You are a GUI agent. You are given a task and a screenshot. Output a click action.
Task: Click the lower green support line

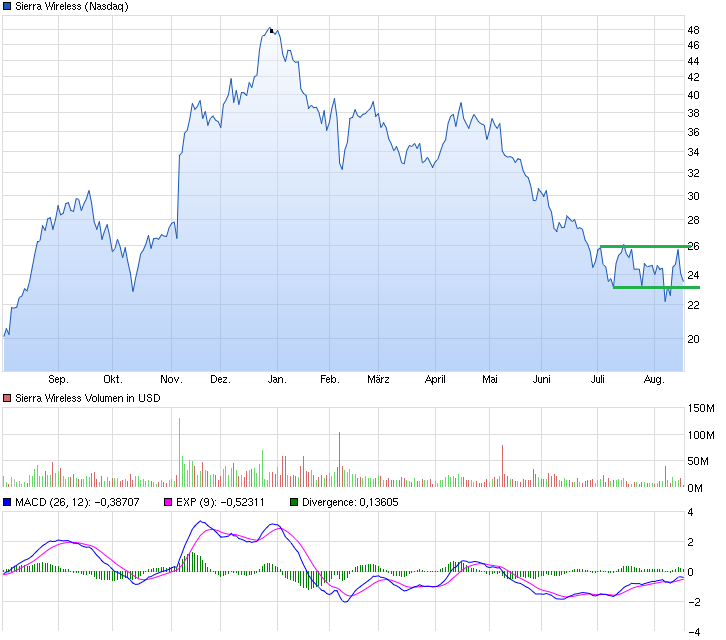[x=648, y=288]
